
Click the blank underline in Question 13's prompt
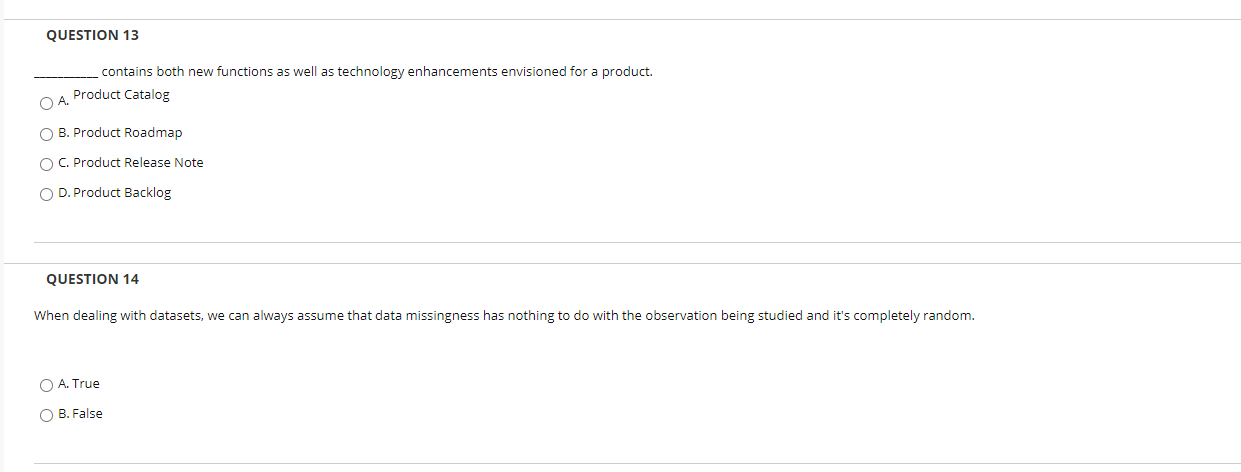coord(66,76)
